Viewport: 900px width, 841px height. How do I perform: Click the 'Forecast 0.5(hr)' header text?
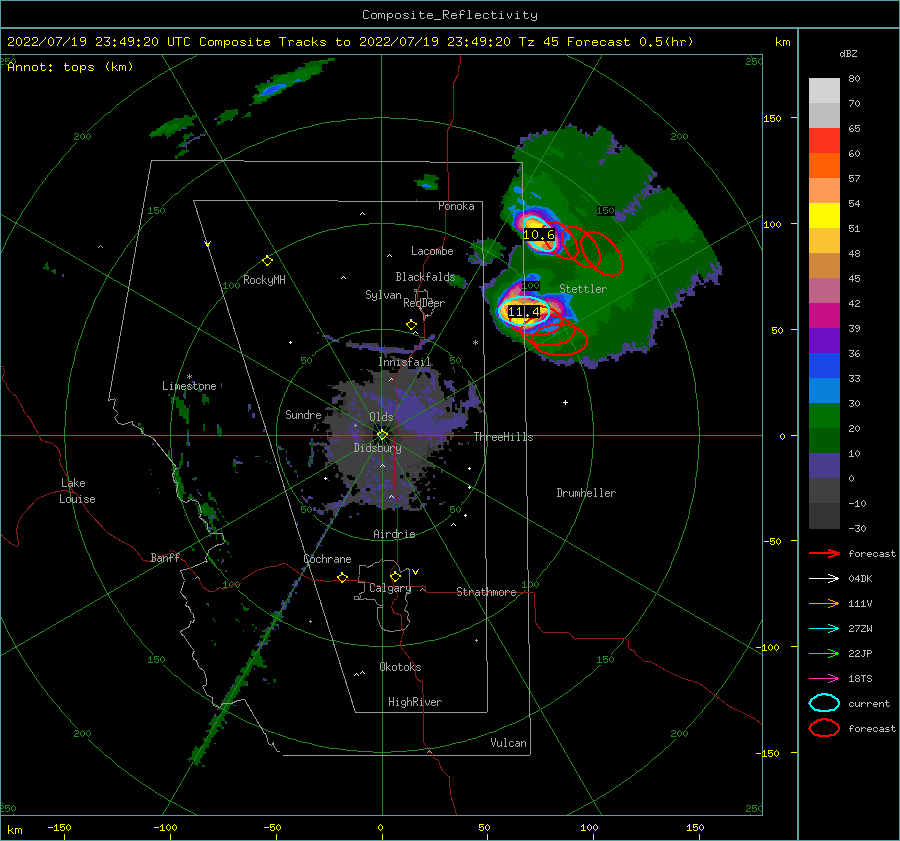630,42
